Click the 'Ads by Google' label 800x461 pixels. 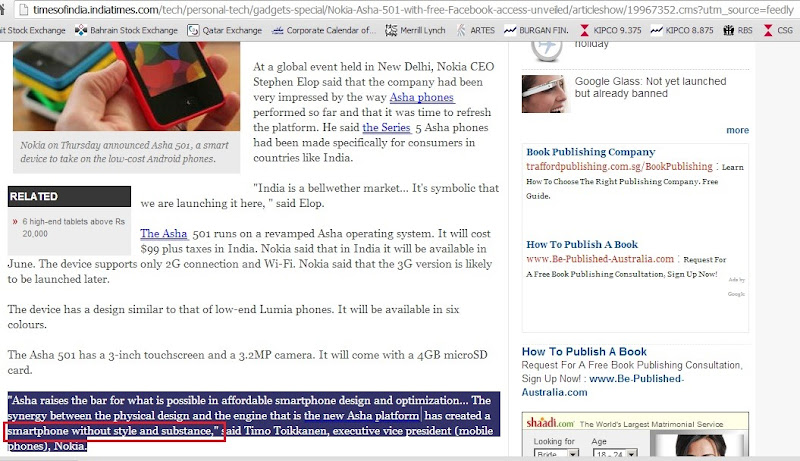pos(737,287)
